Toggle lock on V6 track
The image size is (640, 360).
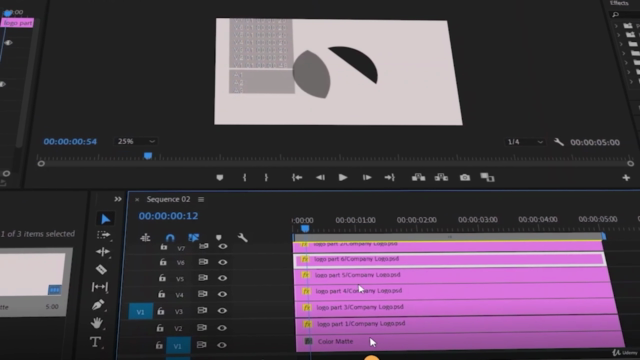point(163,262)
